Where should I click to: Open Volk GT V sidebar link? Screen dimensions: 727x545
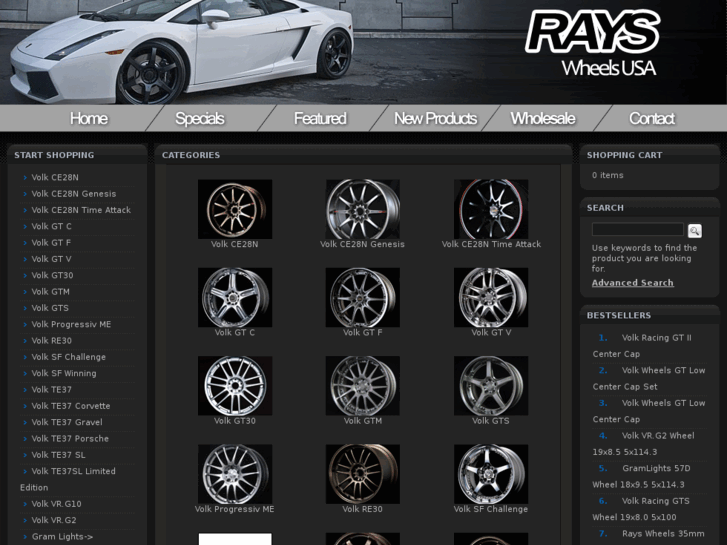(51, 259)
